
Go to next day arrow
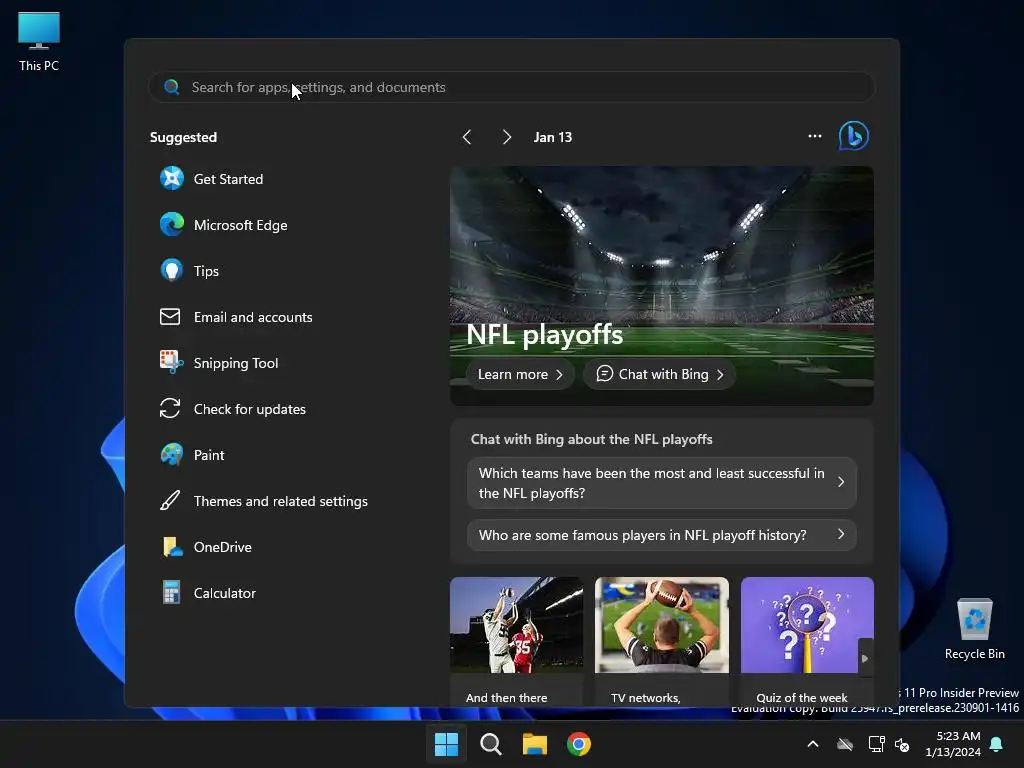click(x=507, y=137)
